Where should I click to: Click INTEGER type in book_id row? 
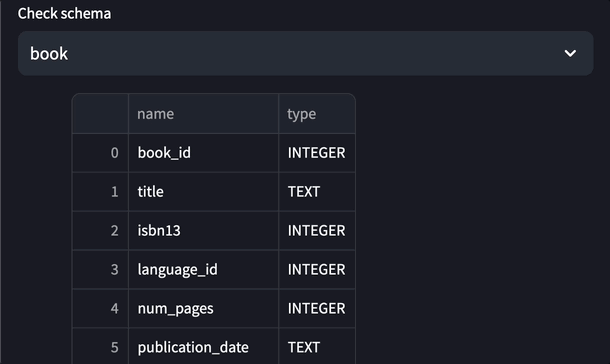(x=317, y=153)
